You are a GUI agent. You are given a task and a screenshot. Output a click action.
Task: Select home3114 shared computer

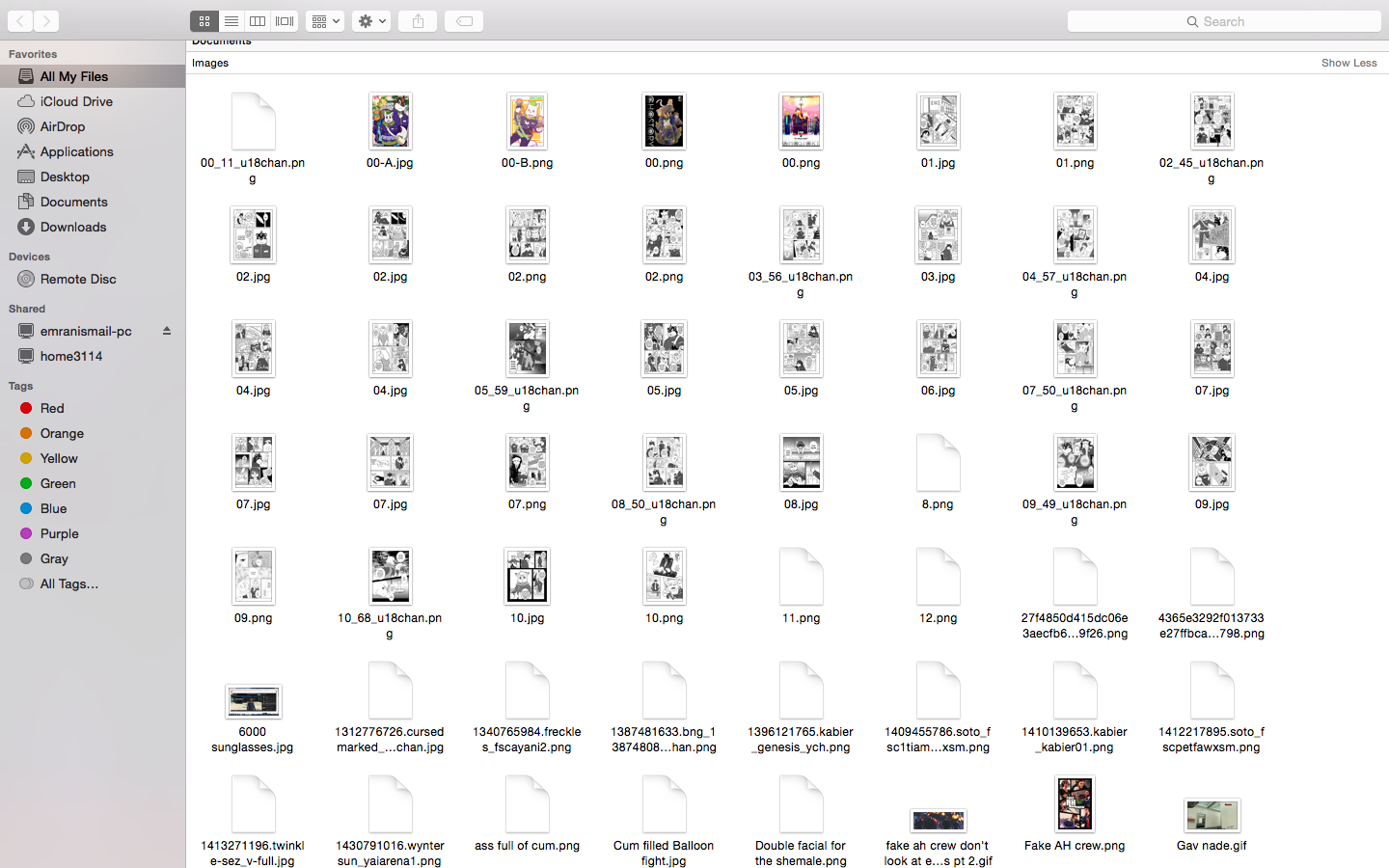(x=93, y=356)
